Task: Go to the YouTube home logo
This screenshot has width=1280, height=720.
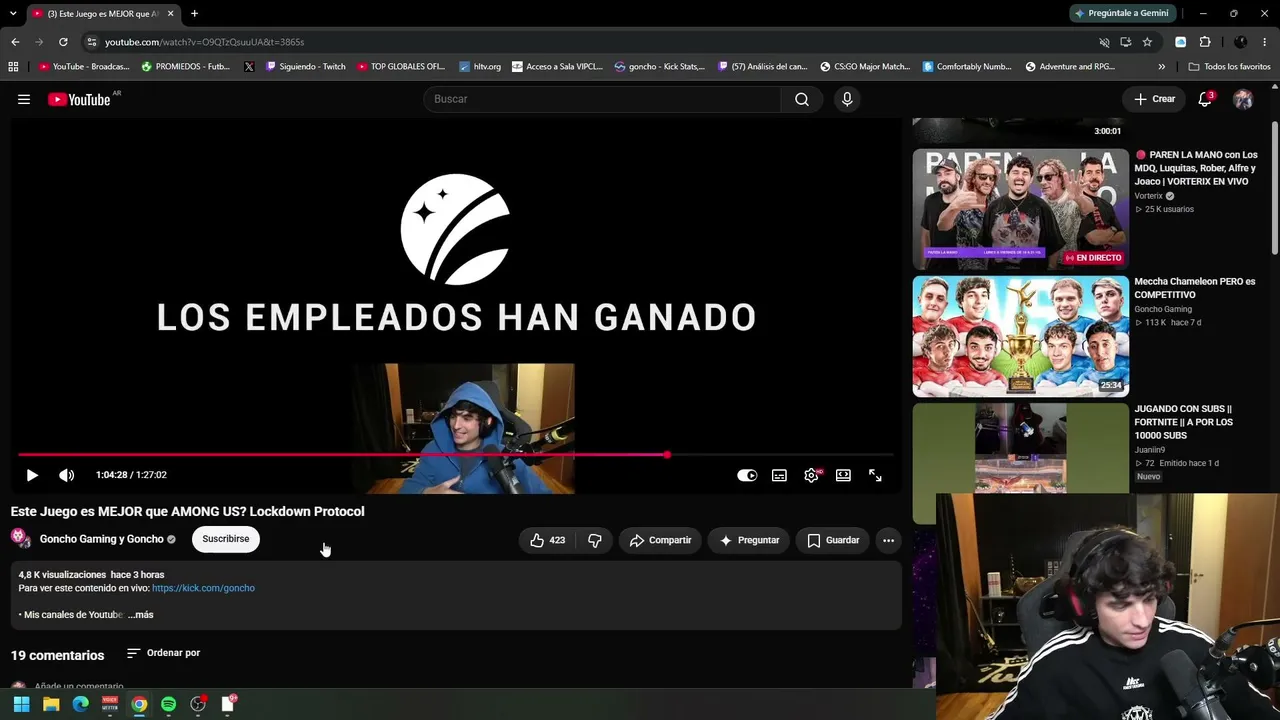Action: tap(79, 99)
